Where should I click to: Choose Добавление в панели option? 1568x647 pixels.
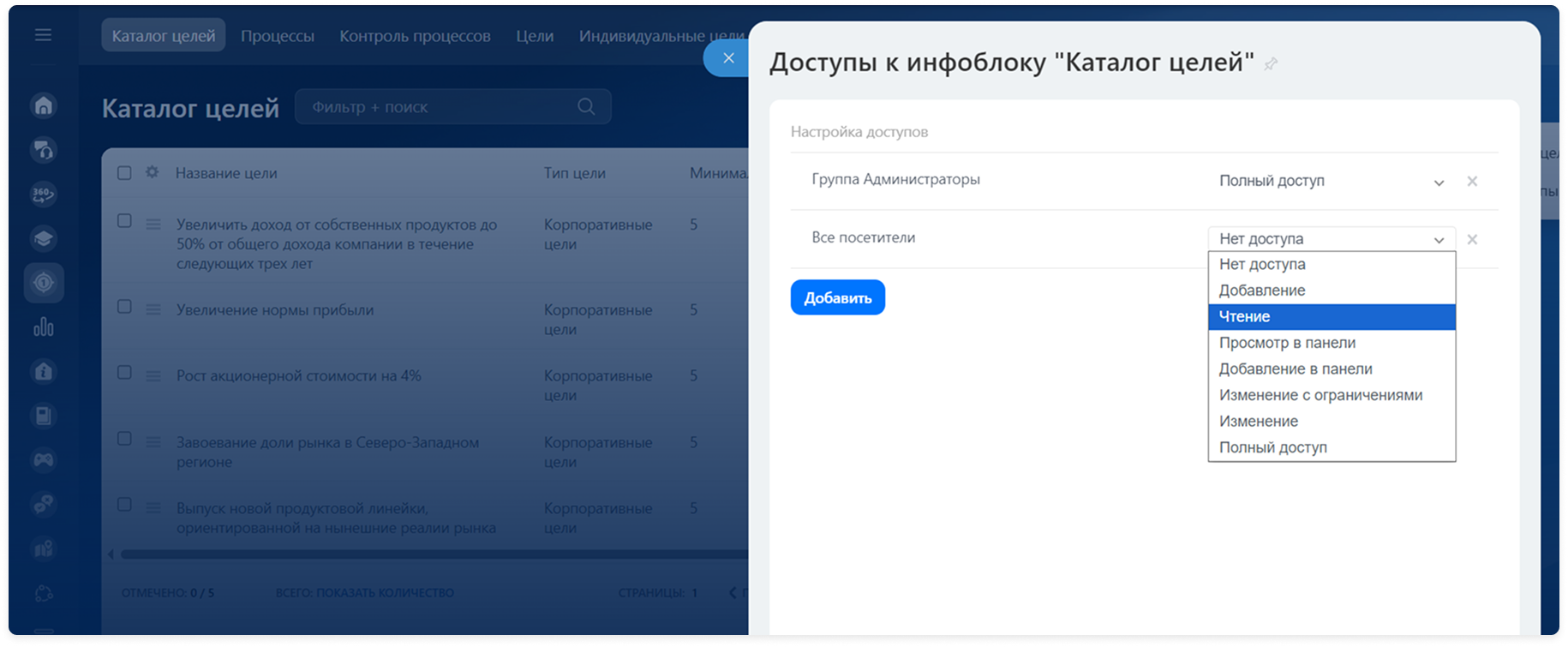1332,369
